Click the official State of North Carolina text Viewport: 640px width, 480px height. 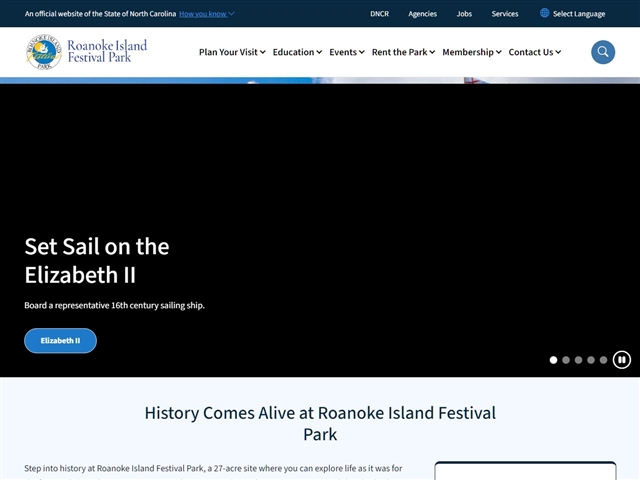pyautogui.click(x=100, y=14)
